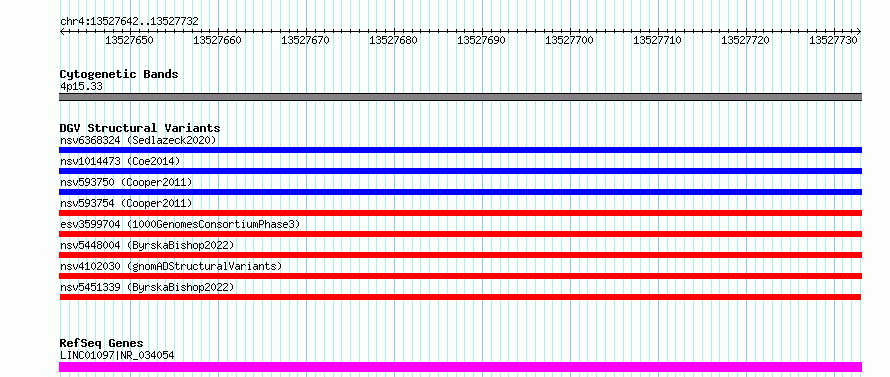The height and width of the screenshot is (377, 890).
Task: Click the chr4:13527642..13527732 region label
Action: point(129,22)
